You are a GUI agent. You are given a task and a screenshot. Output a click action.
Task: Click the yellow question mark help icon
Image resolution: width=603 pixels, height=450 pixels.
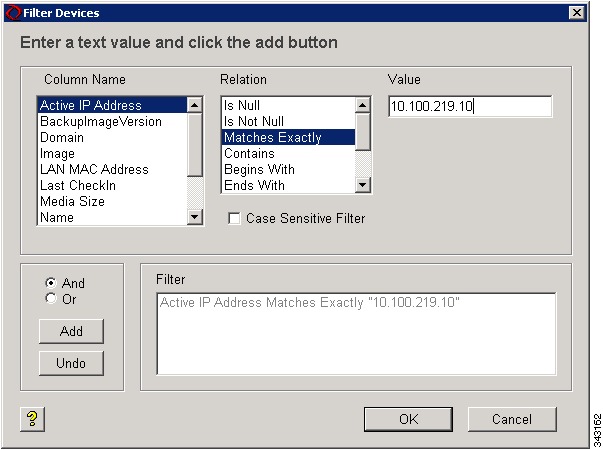pos(32,419)
